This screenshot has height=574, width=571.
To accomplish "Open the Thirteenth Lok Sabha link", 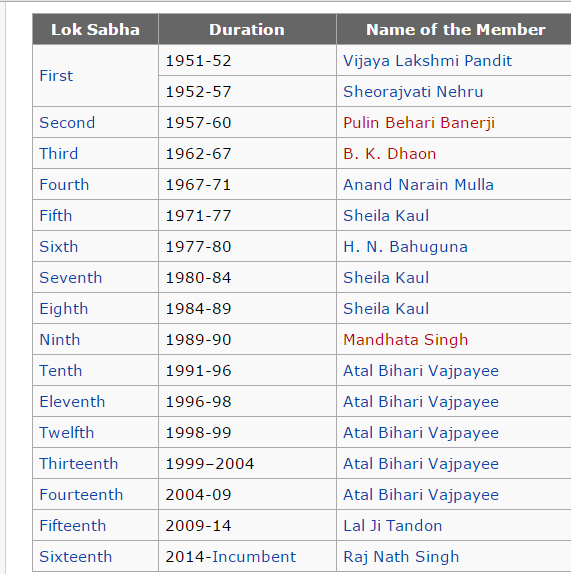I will click(x=79, y=464).
